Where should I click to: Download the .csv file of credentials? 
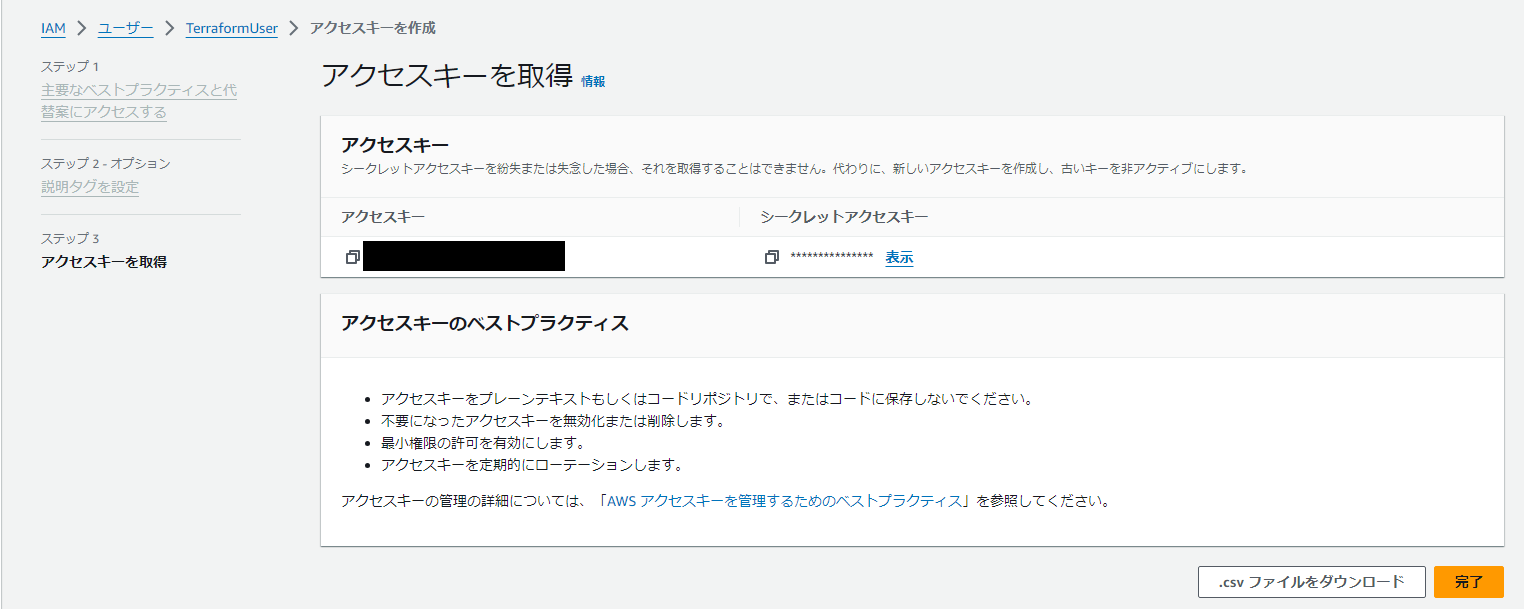pyautogui.click(x=1312, y=582)
